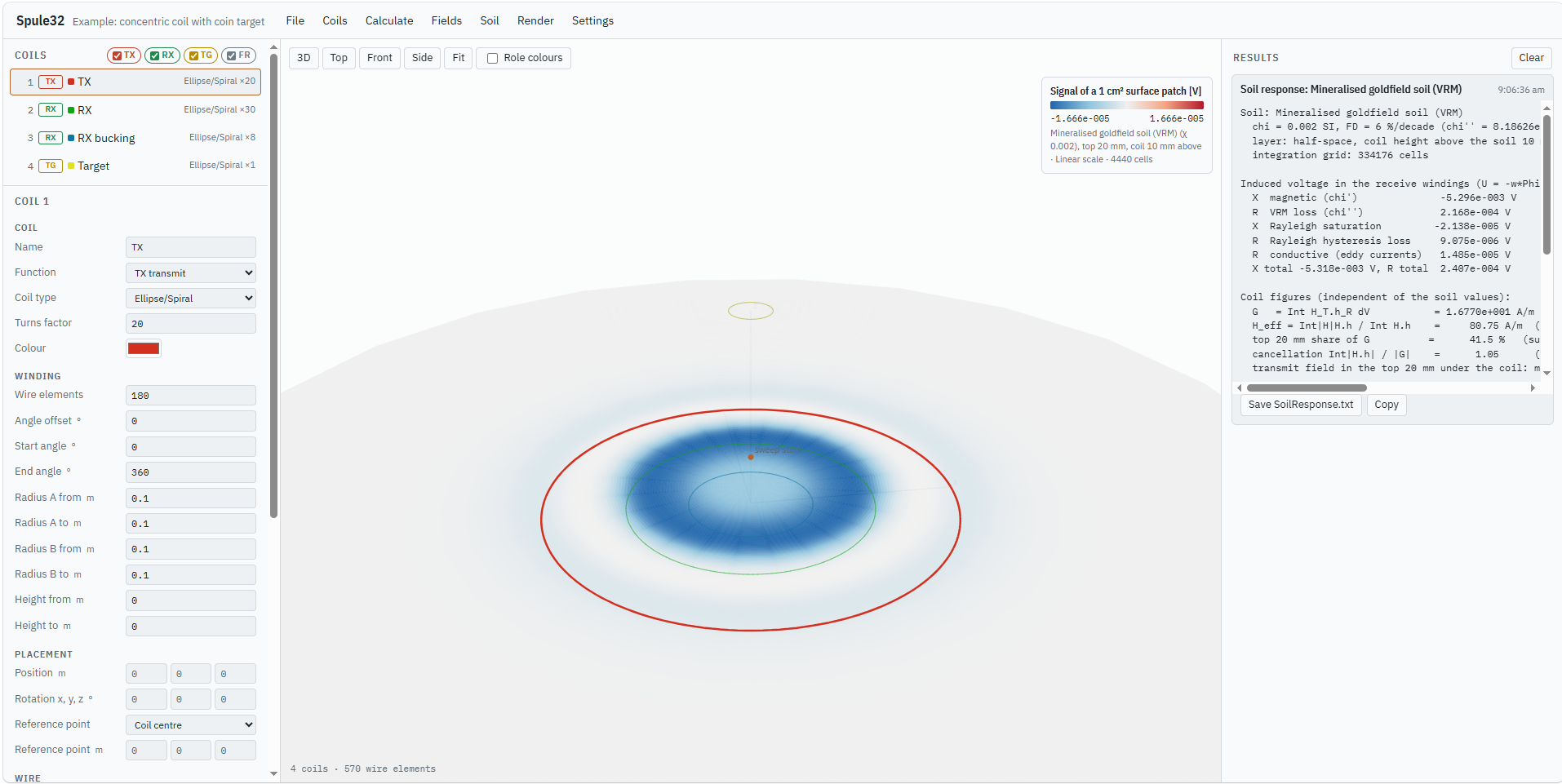The image size is (1562, 784).
Task: Open the Settings menu
Action: pos(592,20)
